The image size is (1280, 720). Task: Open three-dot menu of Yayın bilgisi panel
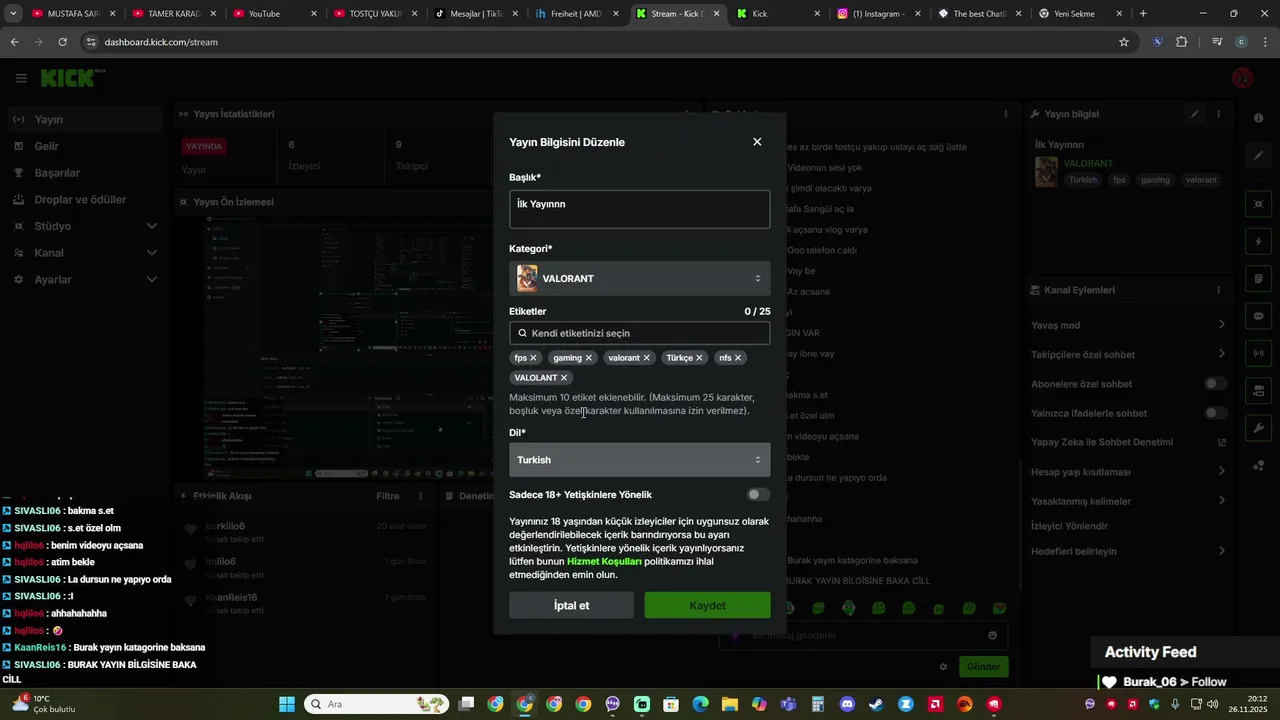pos(1218,114)
